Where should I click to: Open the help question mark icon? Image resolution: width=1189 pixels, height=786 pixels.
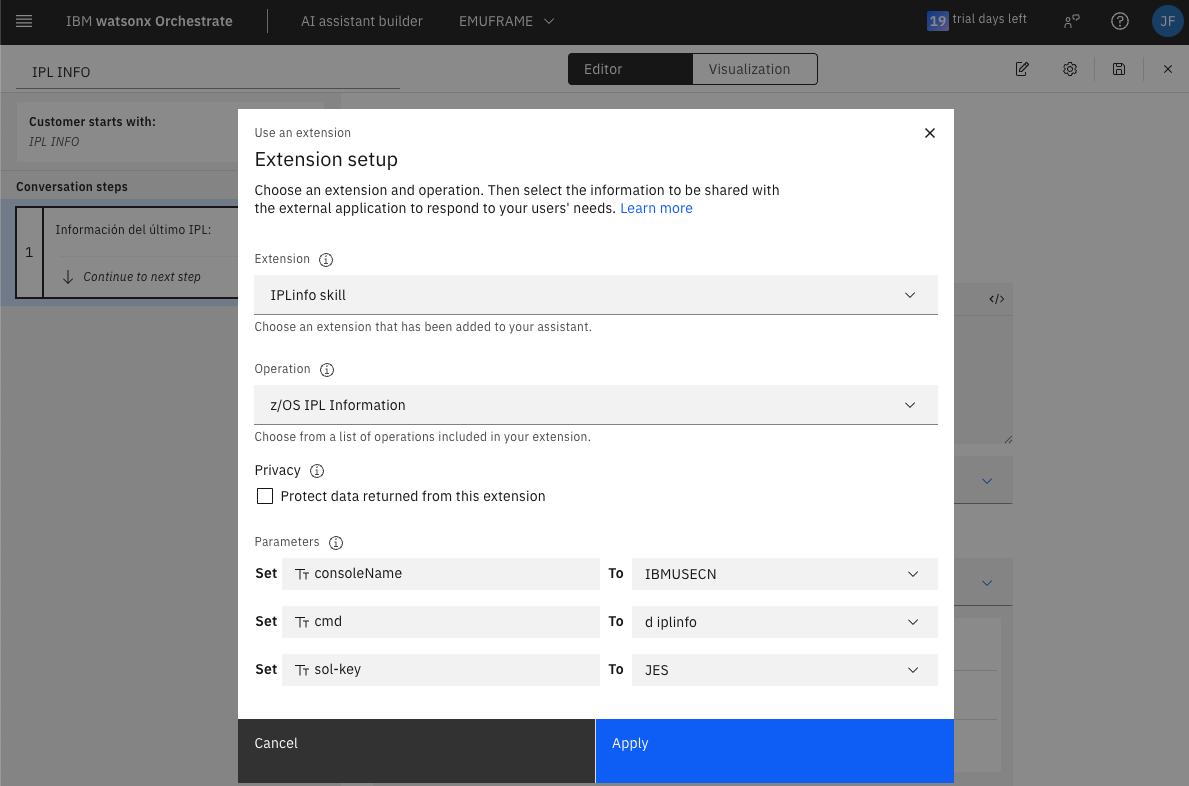click(x=1119, y=21)
